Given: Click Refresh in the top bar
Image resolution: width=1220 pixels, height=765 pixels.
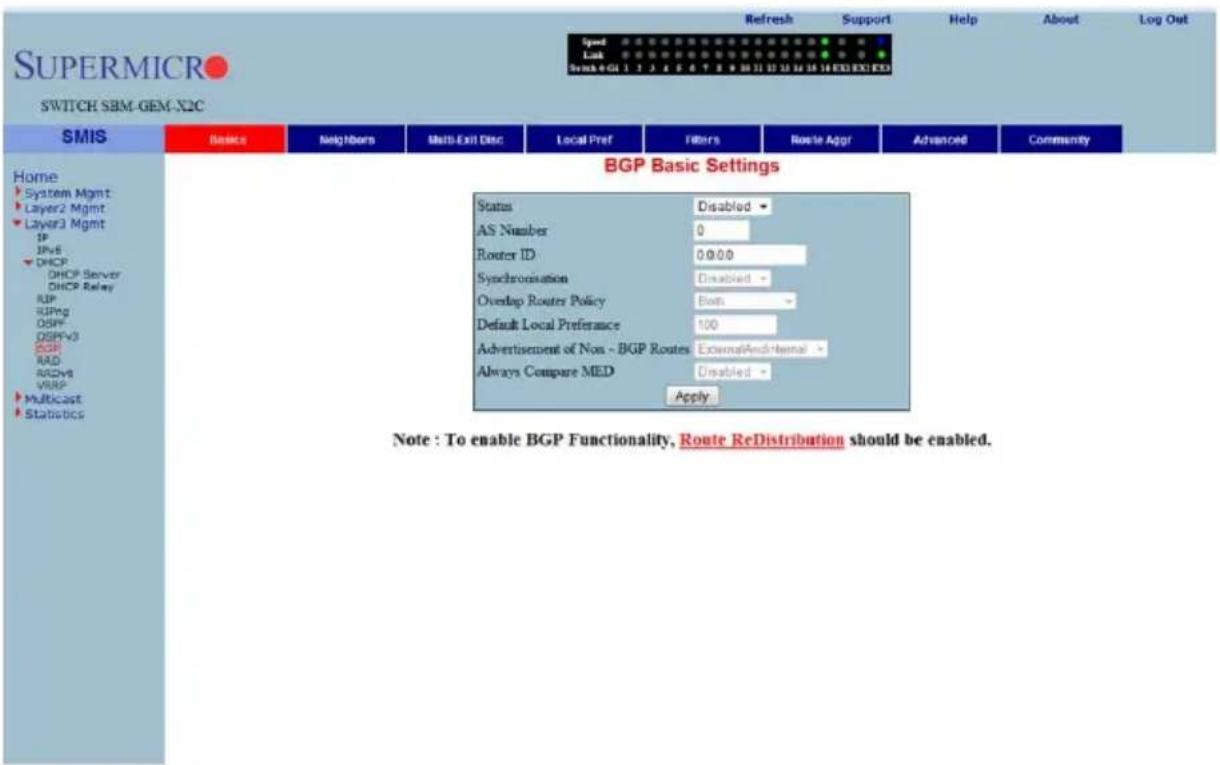Looking at the screenshot, I should pyautogui.click(x=769, y=18).
